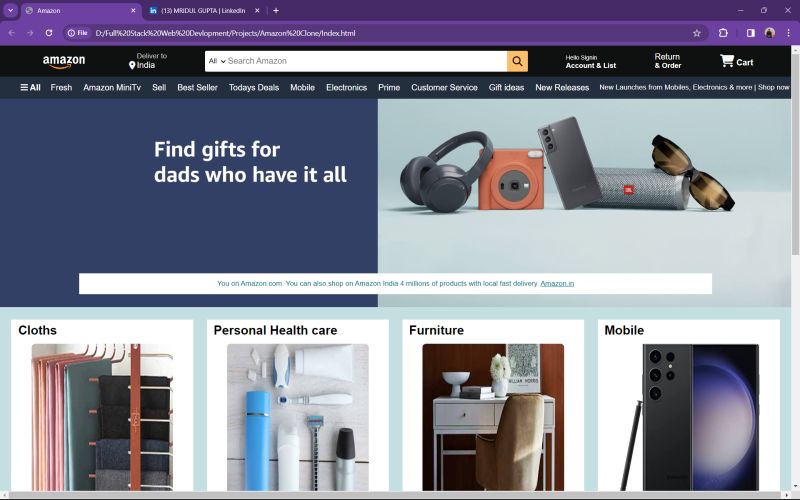Open the browser extensions puzzle icon

(723, 33)
